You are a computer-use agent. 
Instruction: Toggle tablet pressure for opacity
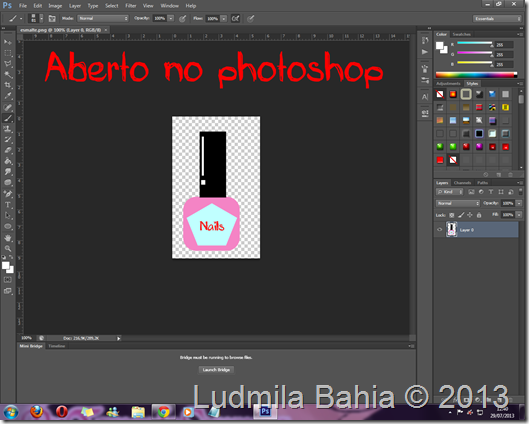click(x=183, y=19)
